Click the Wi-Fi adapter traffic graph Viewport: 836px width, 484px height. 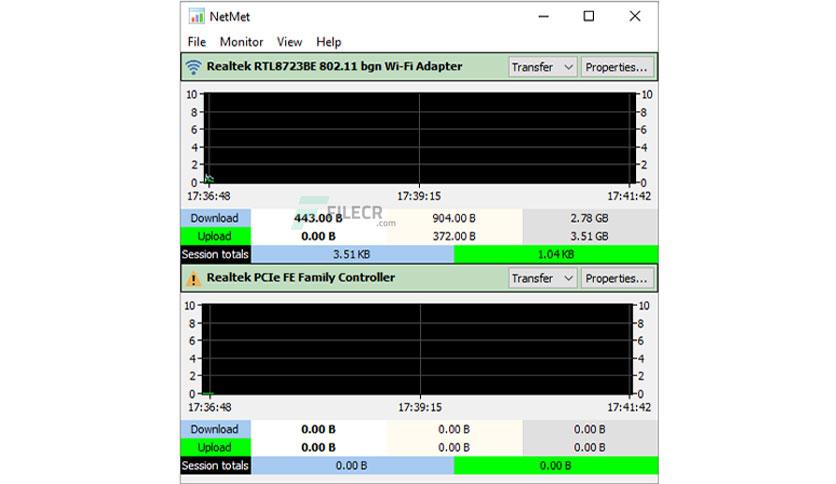pos(420,138)
